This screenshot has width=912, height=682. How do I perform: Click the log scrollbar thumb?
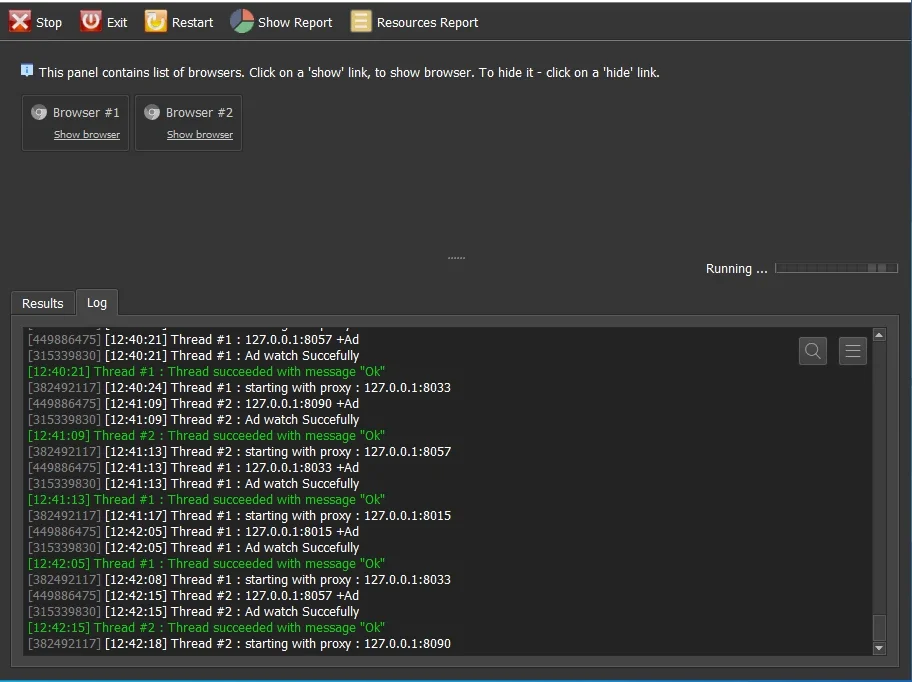point(879,628)
